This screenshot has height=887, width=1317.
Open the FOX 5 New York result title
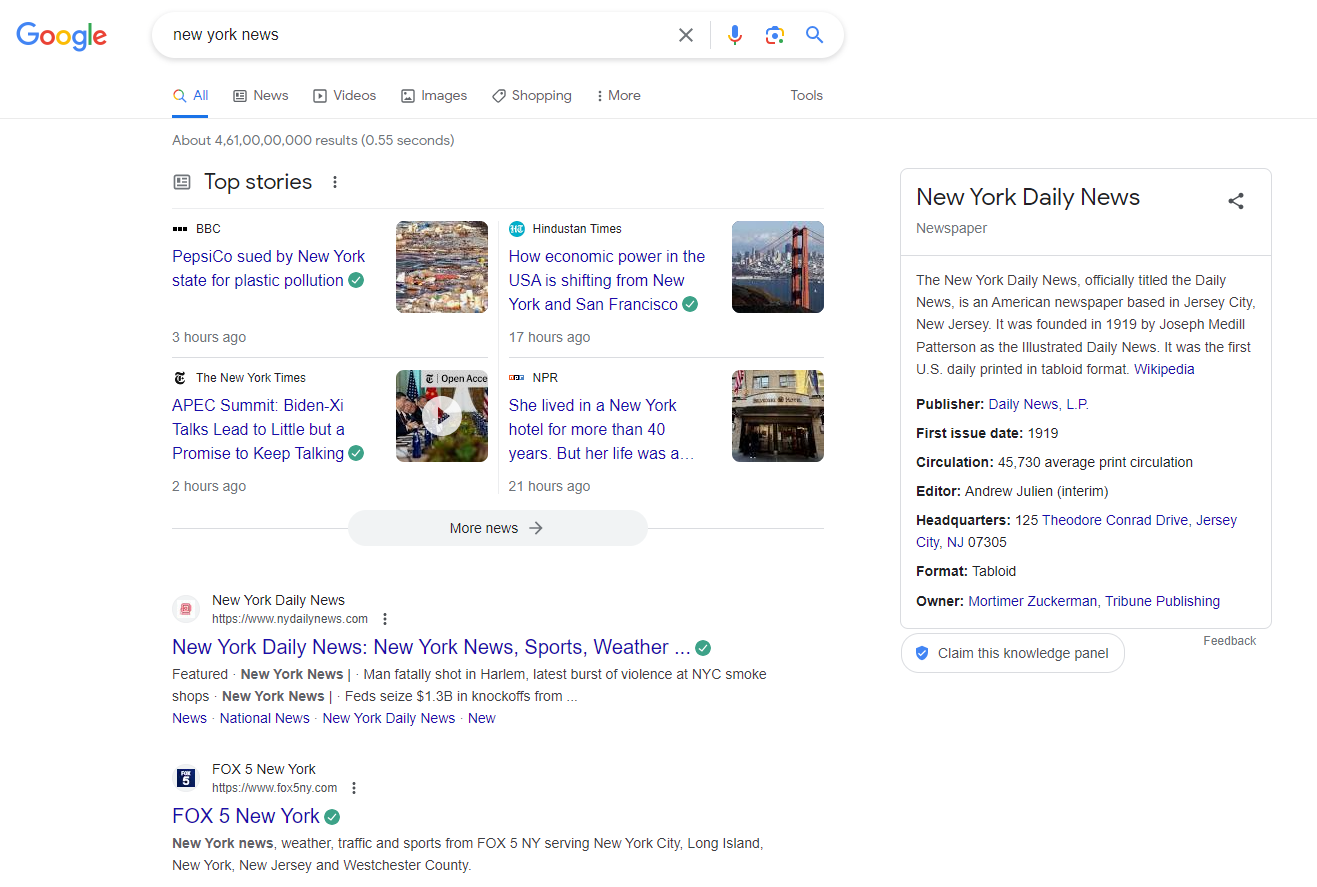click(246, 816)
